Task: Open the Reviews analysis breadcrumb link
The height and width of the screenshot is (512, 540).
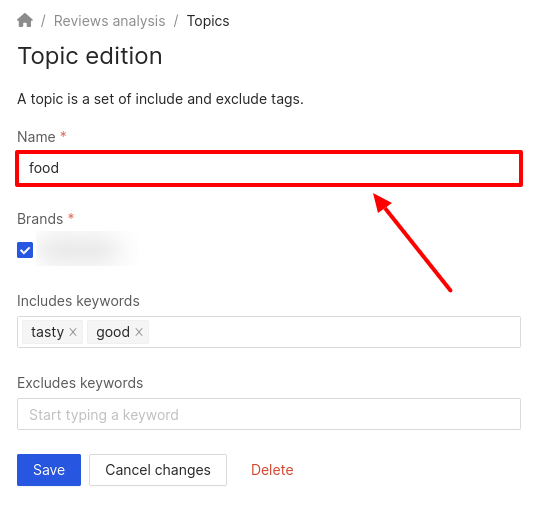Action: point(110,21)
